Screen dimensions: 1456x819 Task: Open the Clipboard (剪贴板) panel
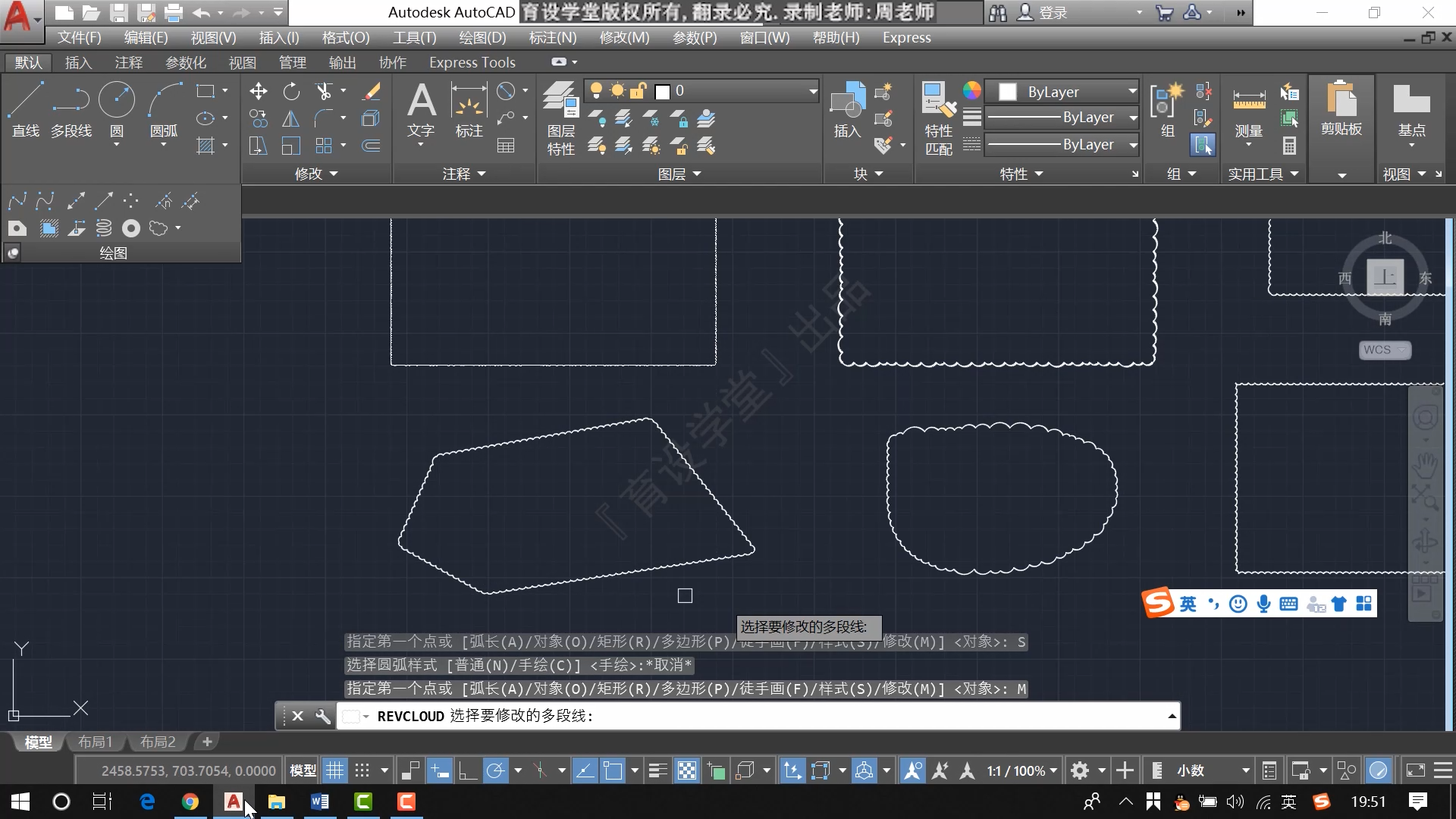click(x=1341, y=110)
